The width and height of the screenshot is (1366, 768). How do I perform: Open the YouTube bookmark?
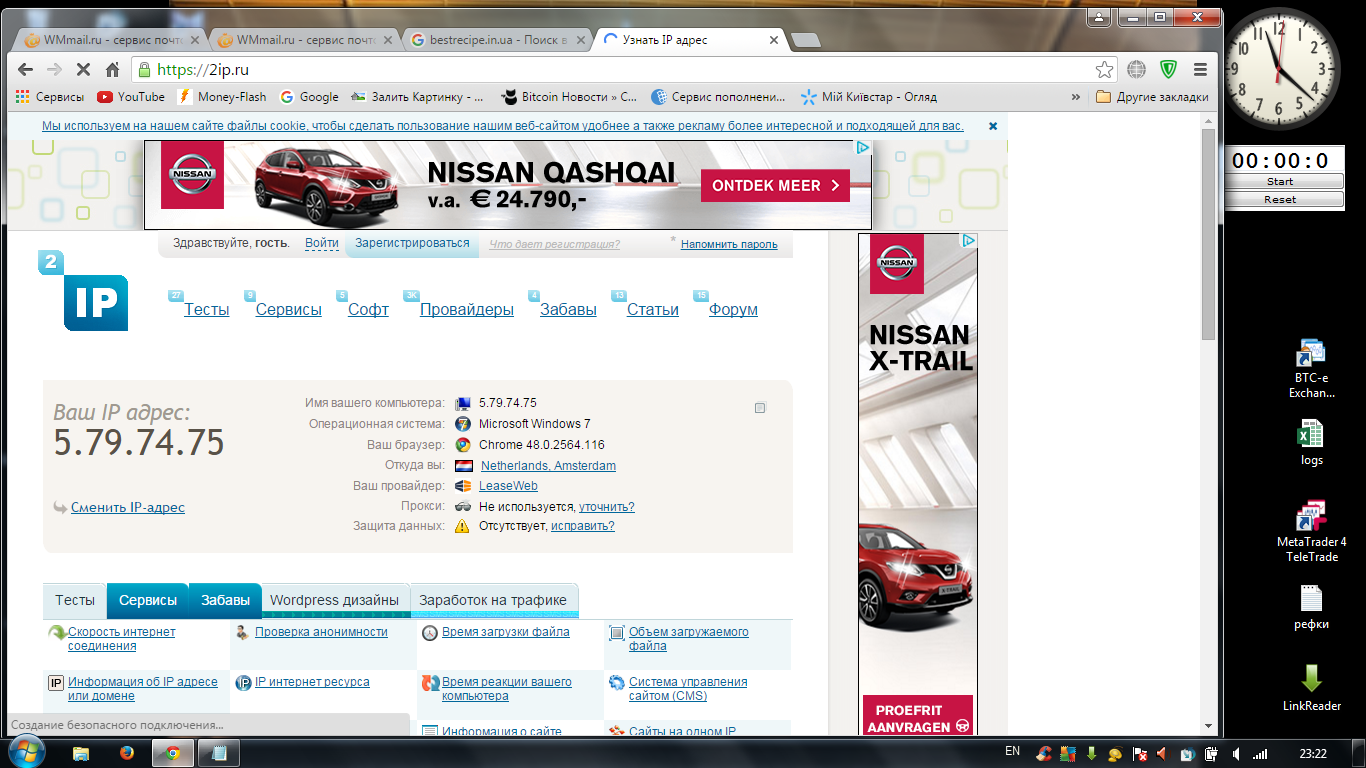point(131,97)
